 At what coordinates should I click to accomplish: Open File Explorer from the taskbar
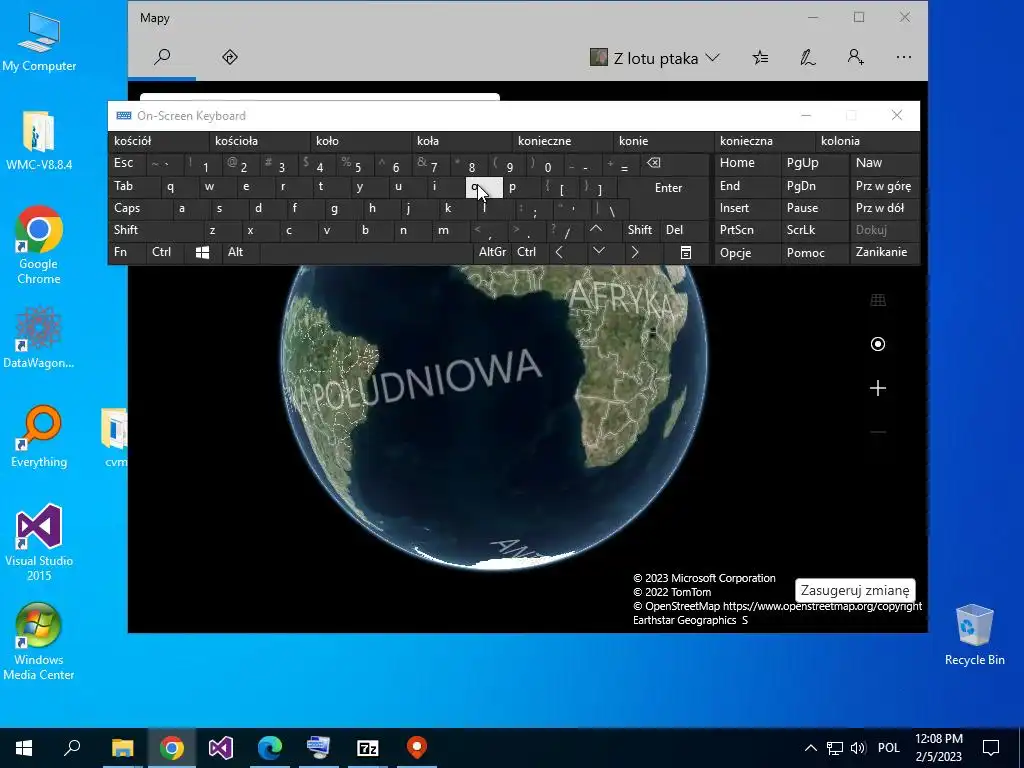click(122, 748)
